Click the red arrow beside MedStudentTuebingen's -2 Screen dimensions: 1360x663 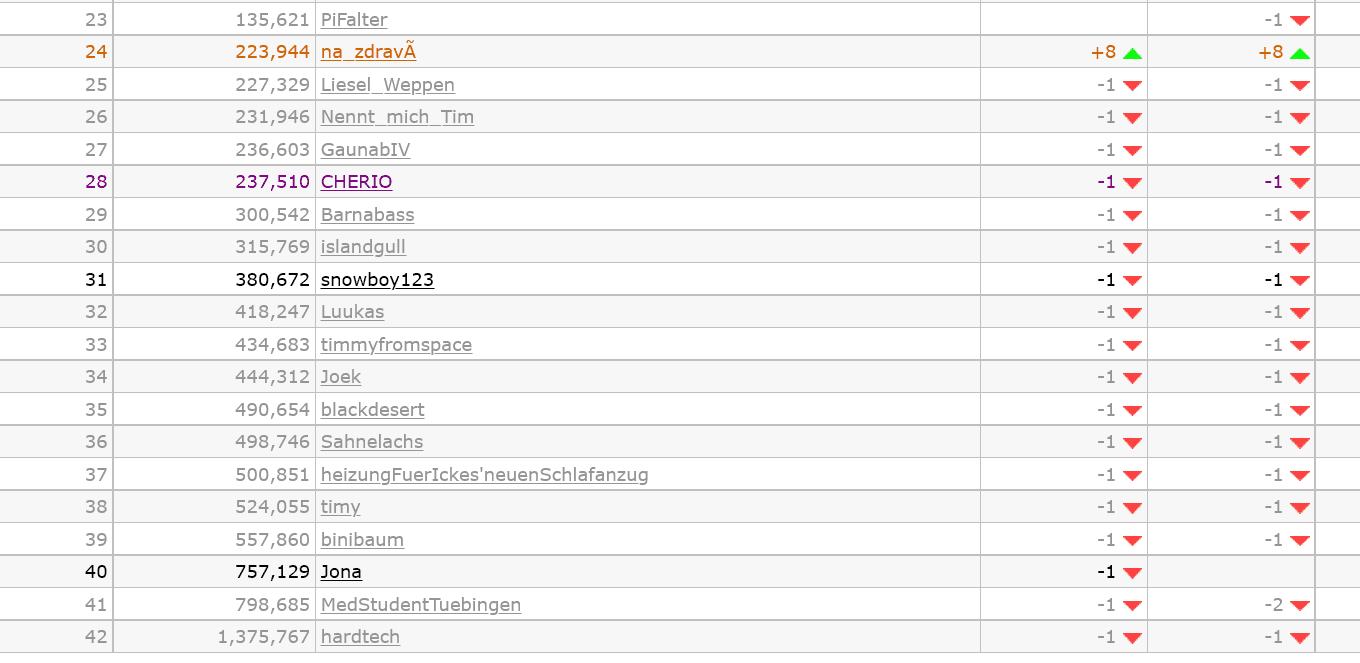(1299, 606)
